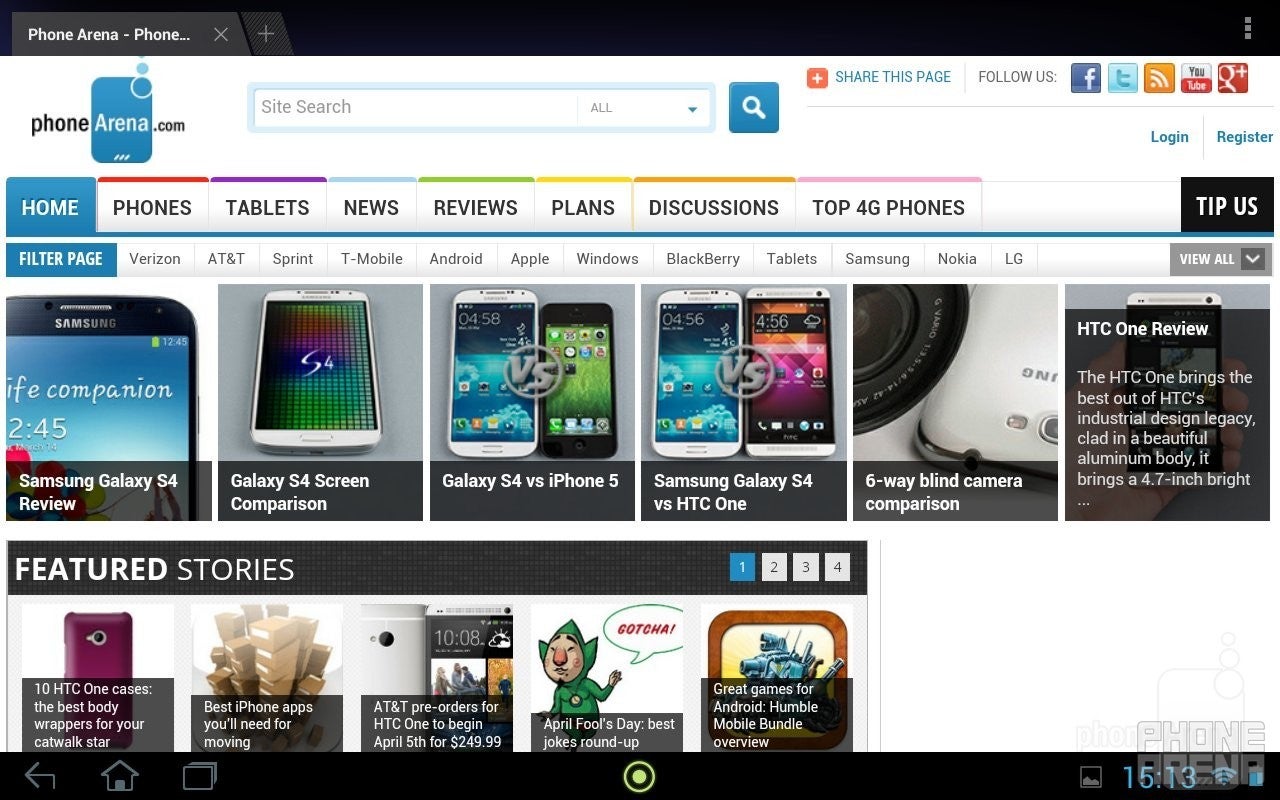Open the Twitter follow icon
The image size is (1280, 800).
click(x=1122, y=78)
